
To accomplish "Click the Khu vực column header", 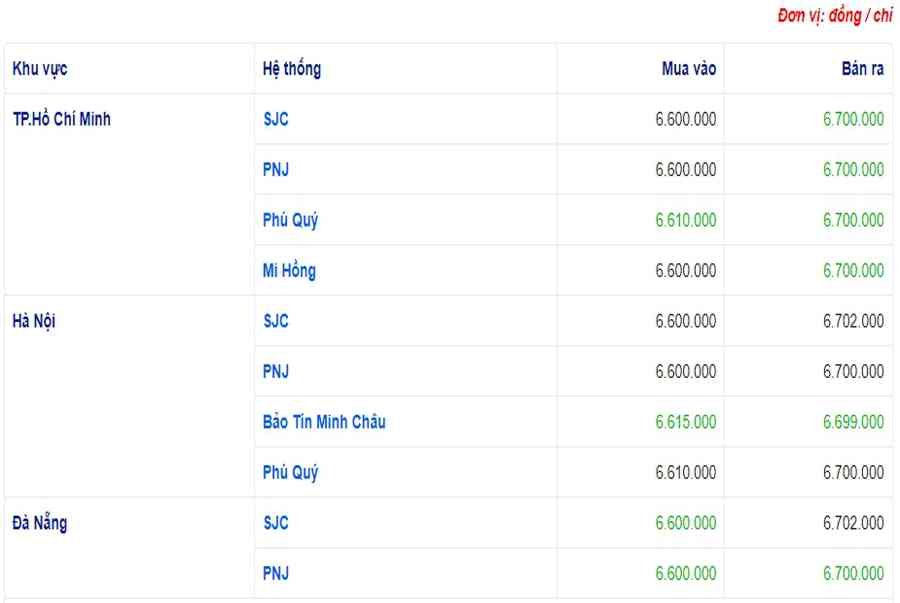I will 40,69.
